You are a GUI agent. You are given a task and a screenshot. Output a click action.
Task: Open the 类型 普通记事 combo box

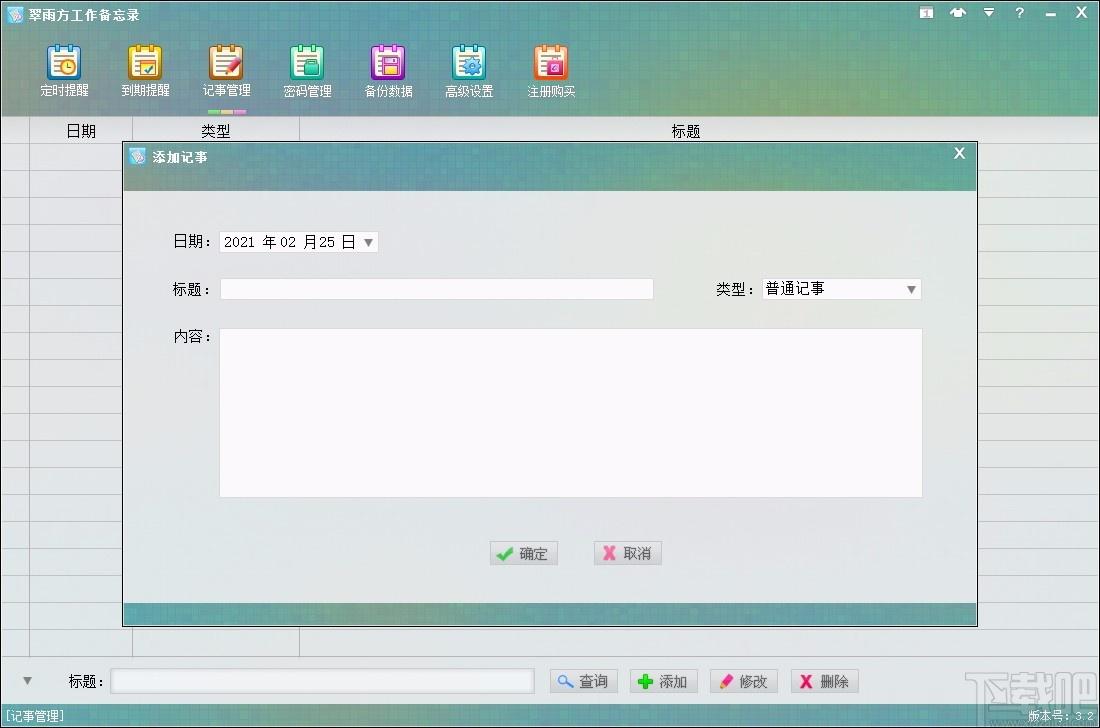point(841,289)
